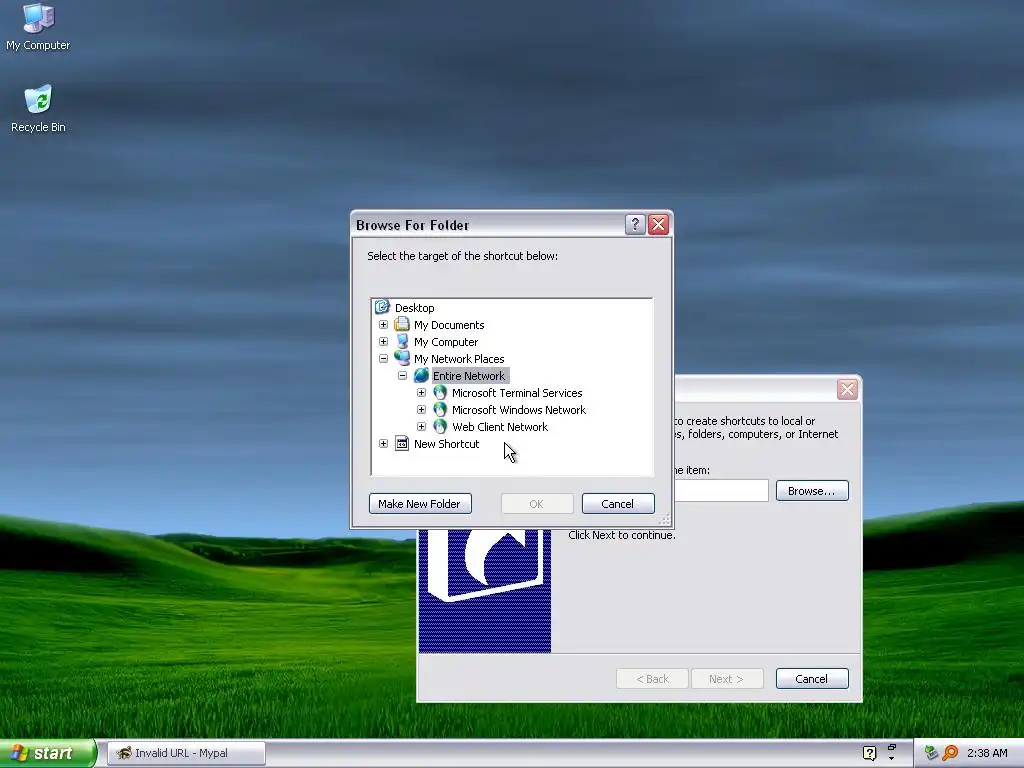The image size is (1024, 768).
Task: Select My Documents label in tree
Action: coord(449,325)
